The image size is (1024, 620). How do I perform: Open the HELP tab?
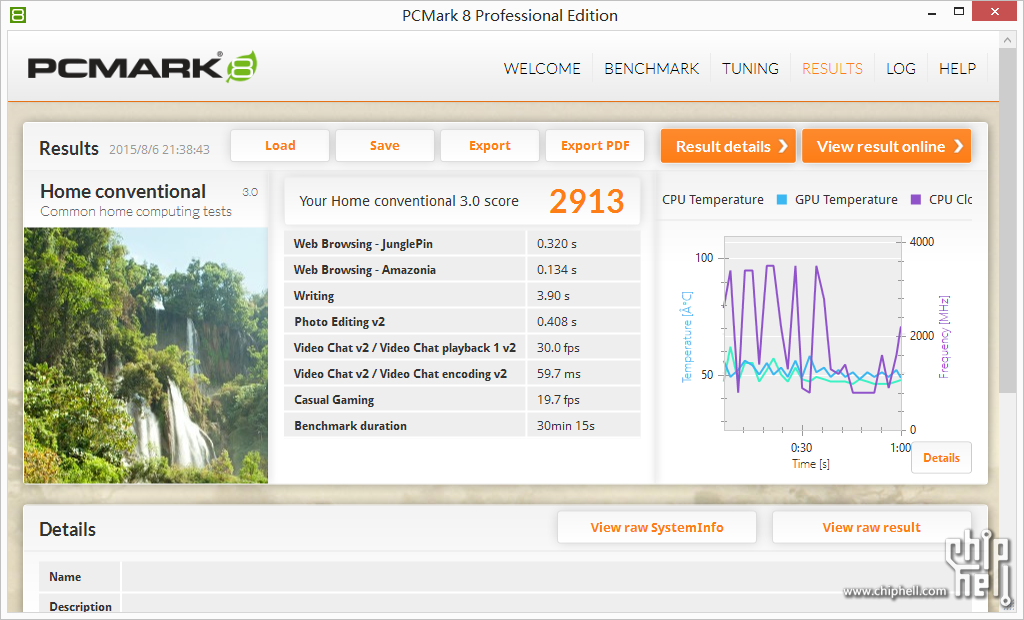click(x=957, y=69)
